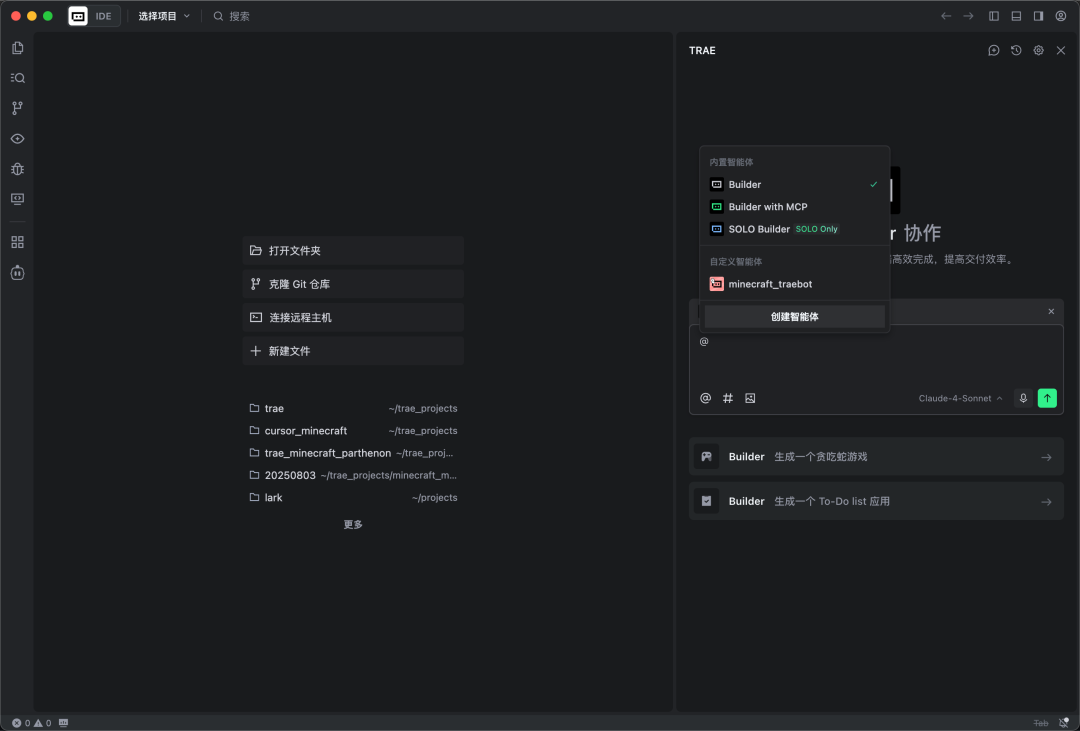Screen dimensions: 1080x731
Task: Open chat history in TRAE panel
Action: coord(1016,50)
